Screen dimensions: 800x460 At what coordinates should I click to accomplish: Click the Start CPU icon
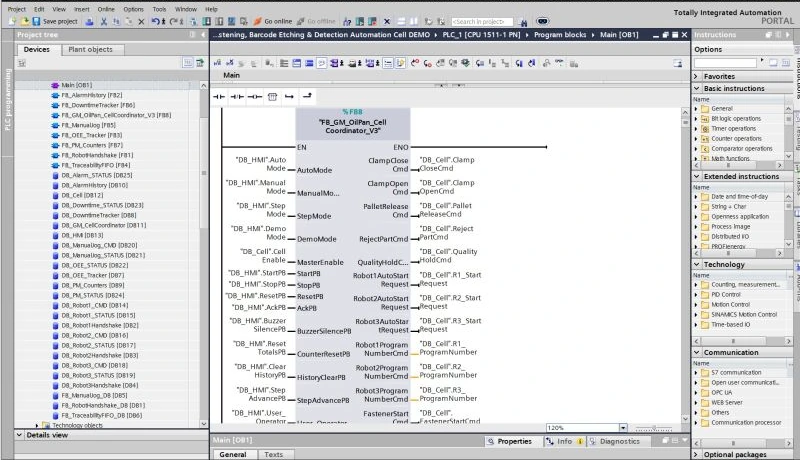point(360,21)
